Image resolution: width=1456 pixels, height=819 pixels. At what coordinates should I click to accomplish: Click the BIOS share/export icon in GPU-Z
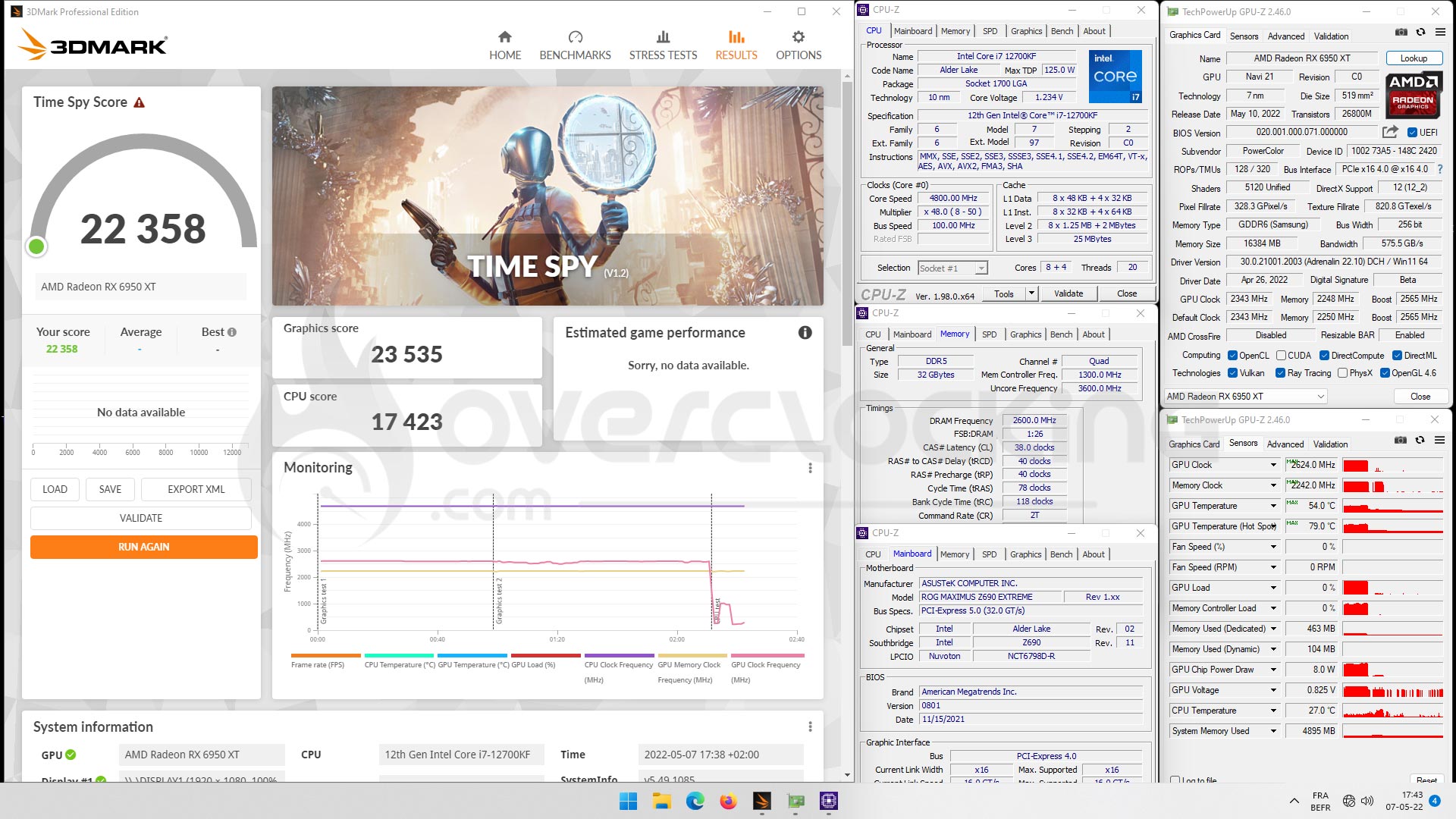(1390, 132)
